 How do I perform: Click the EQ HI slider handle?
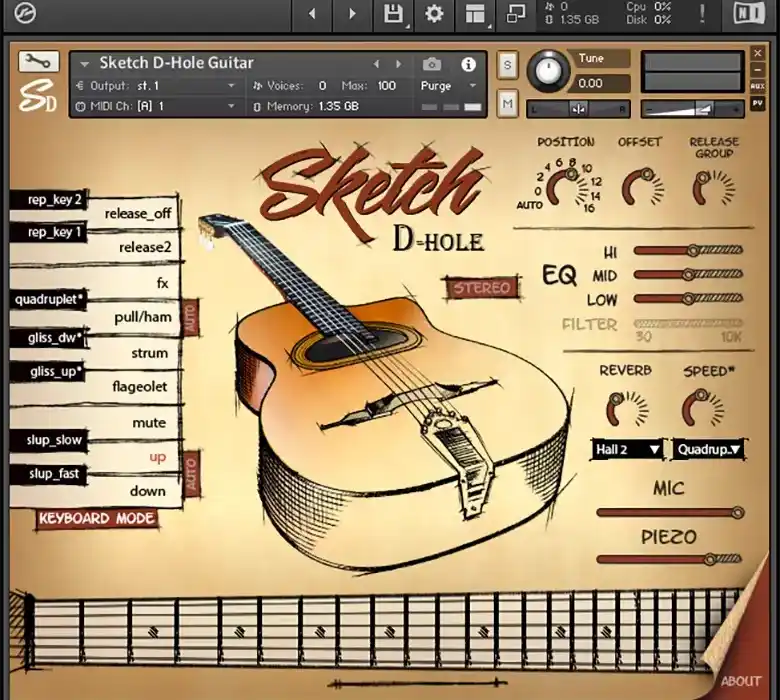coord(693,251)
